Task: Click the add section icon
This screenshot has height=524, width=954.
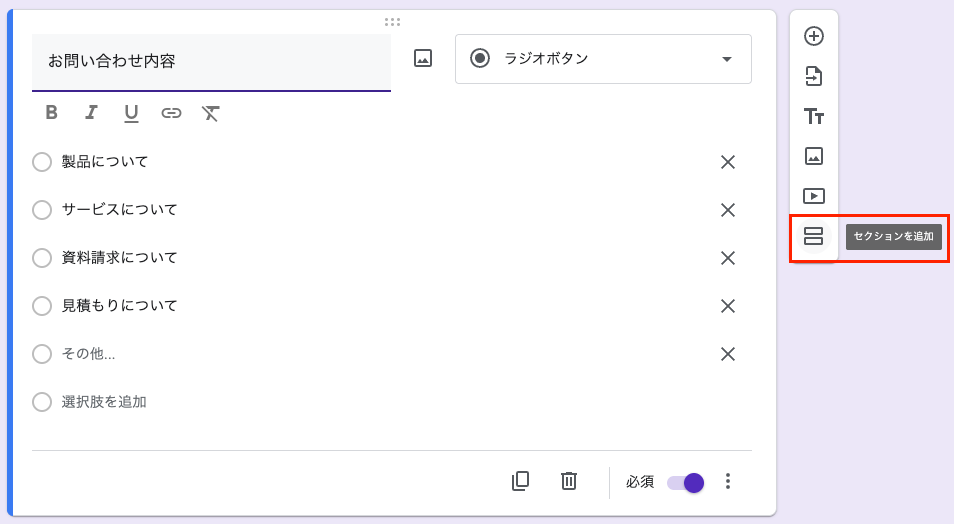Action: (814, 236)
